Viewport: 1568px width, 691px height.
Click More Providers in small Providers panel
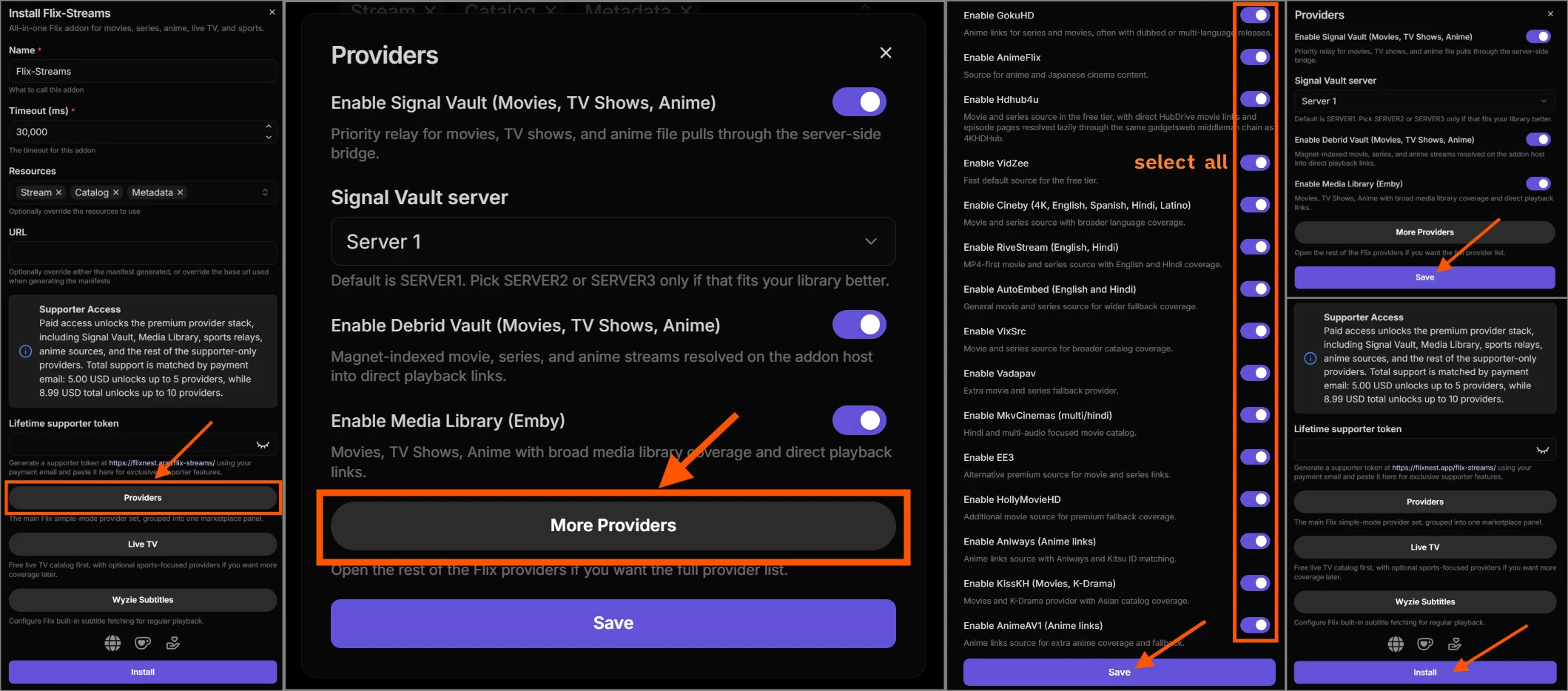(1424, 232)
